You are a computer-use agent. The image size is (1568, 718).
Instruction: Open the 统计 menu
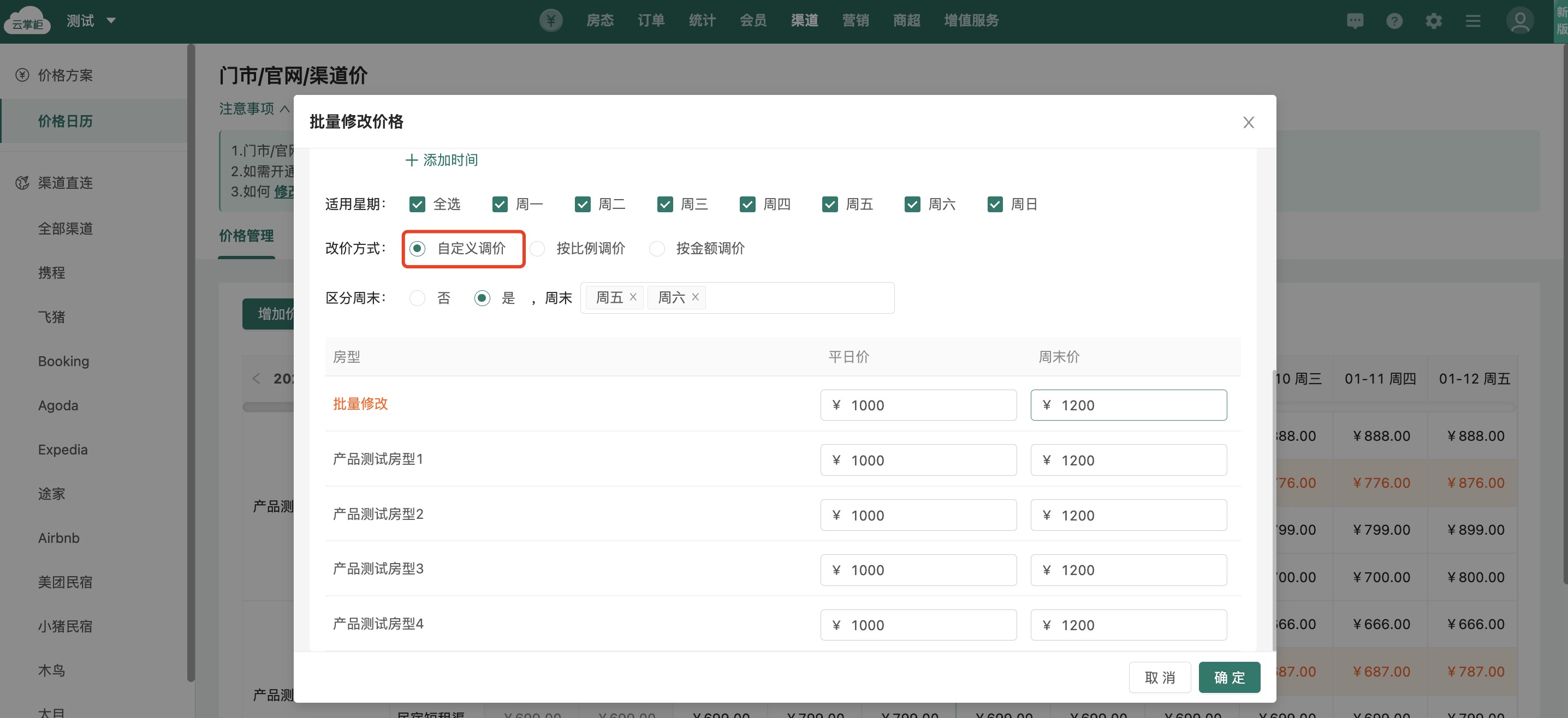click(x=702, y=21)
